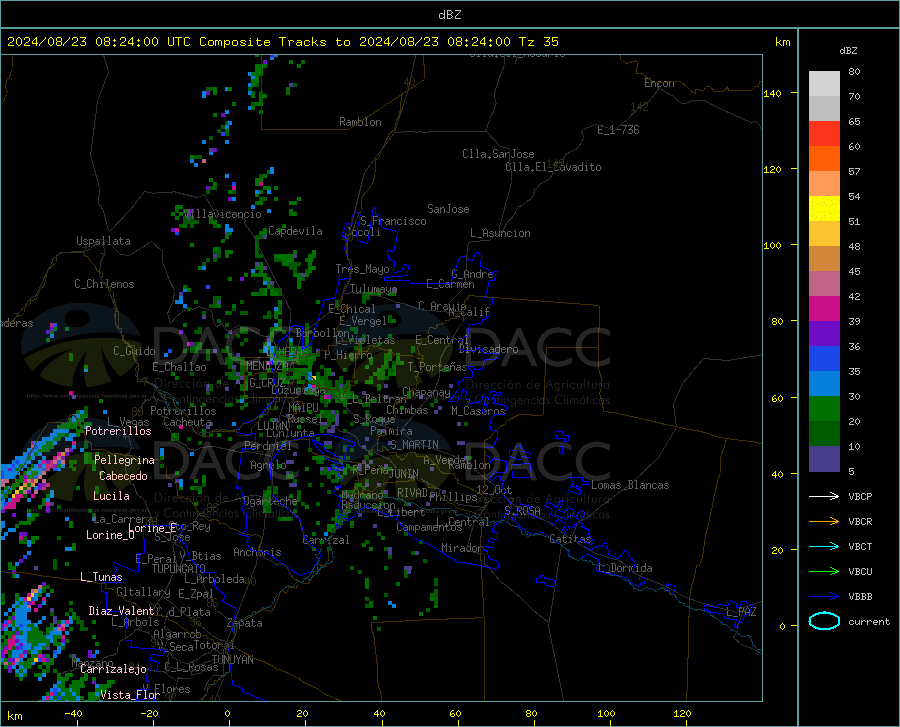The height and width of the screenshot is (727, 900).
Task: Click the Vista_Flor label
Action: (130, 695)
